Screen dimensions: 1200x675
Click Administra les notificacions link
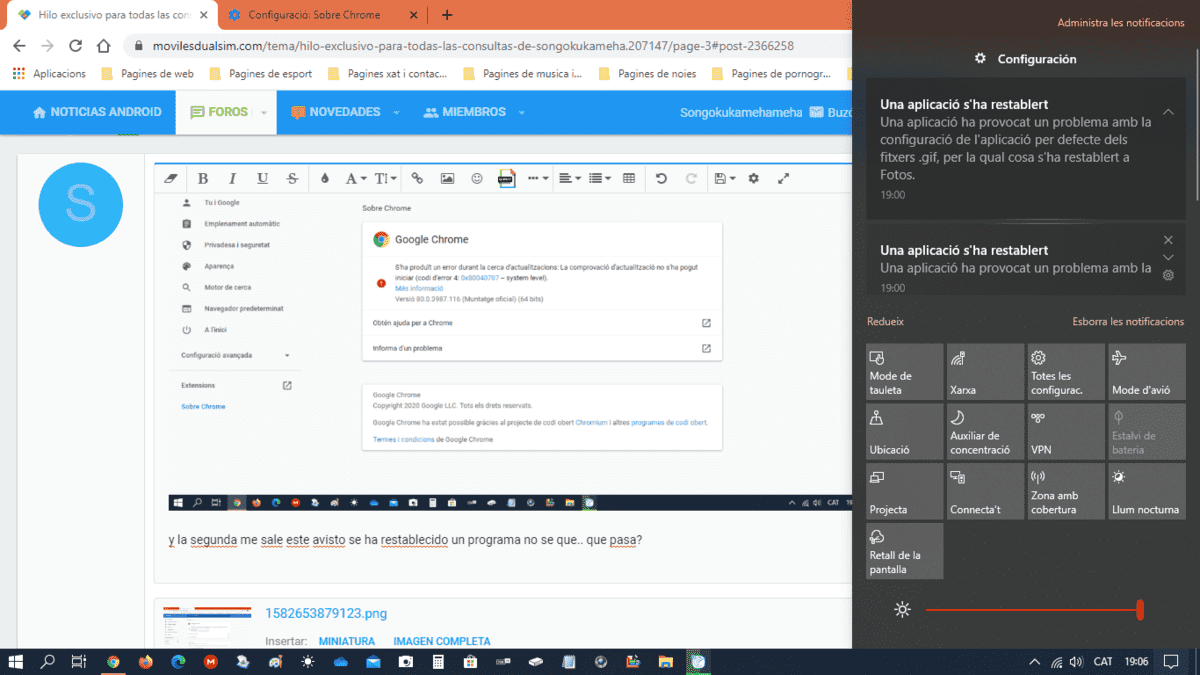1120,22
